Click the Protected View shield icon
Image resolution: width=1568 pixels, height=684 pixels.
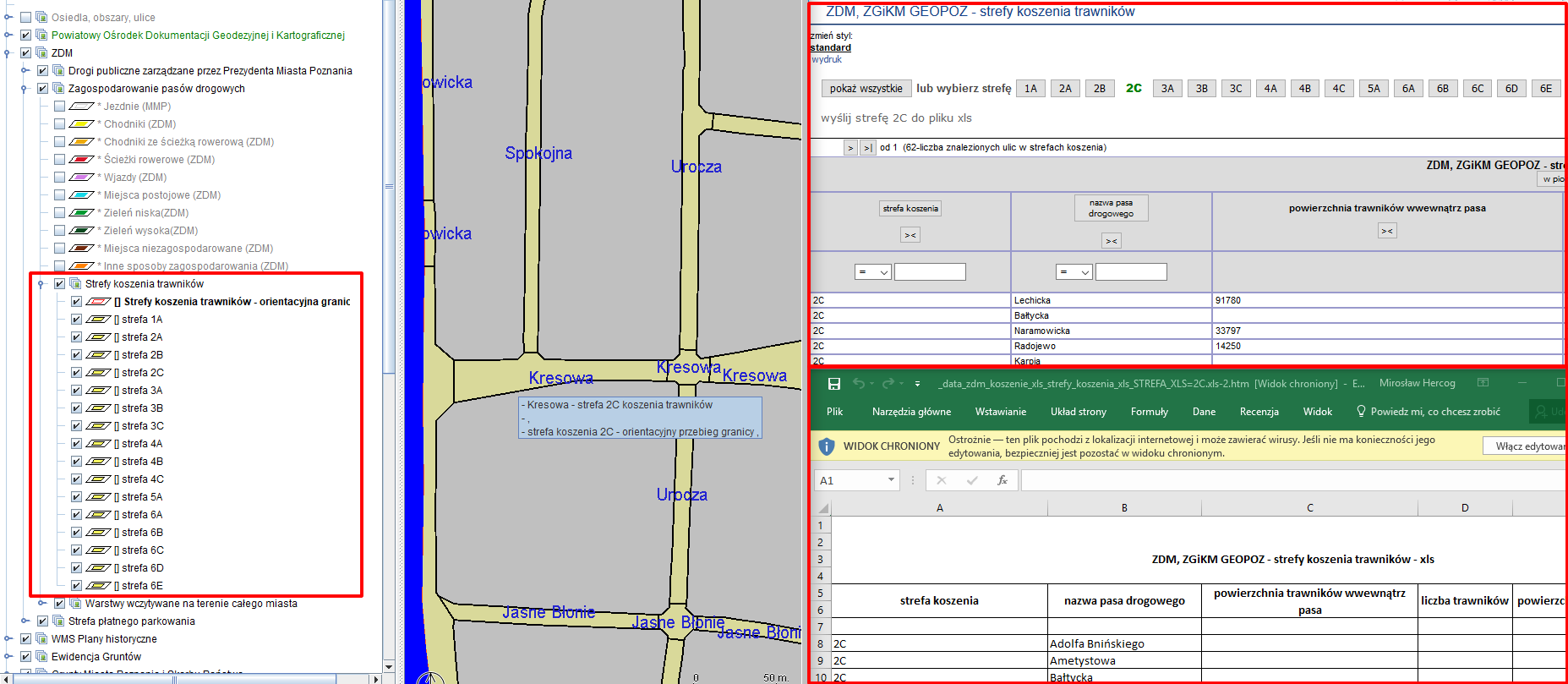tap(828, 446)
